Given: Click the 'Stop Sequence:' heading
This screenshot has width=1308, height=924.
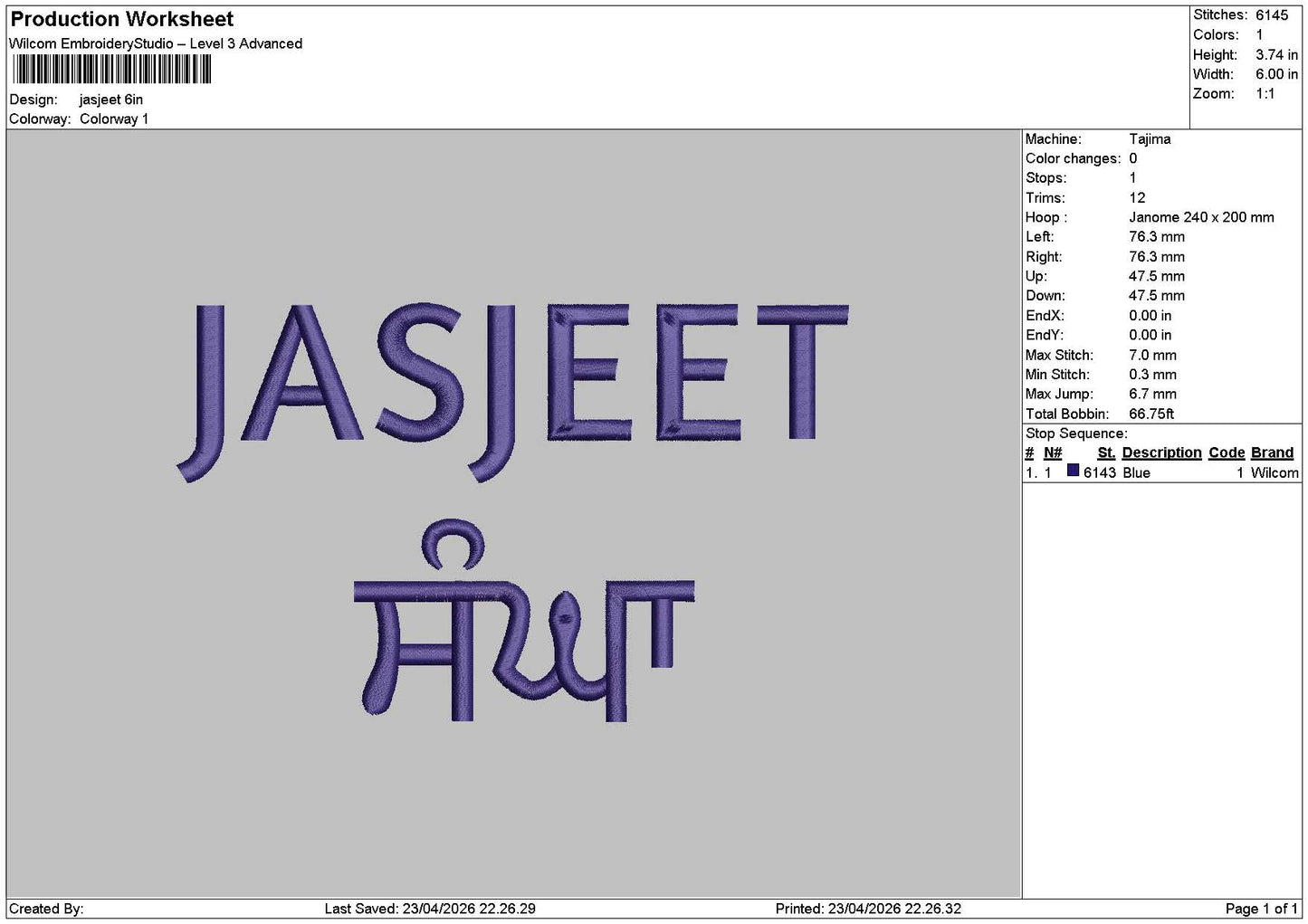Looking at the screenshot, I should 1076,433.
